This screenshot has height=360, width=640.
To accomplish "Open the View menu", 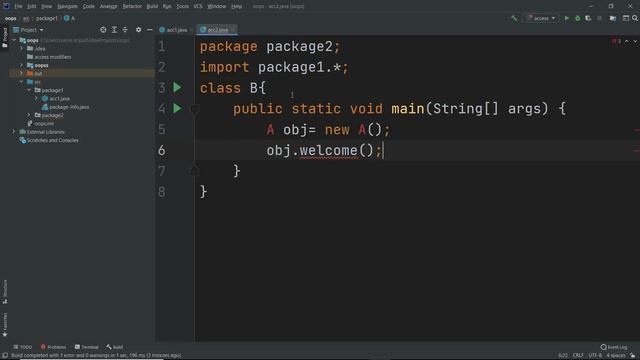I will pyautogui.click(x=47, y=7).
